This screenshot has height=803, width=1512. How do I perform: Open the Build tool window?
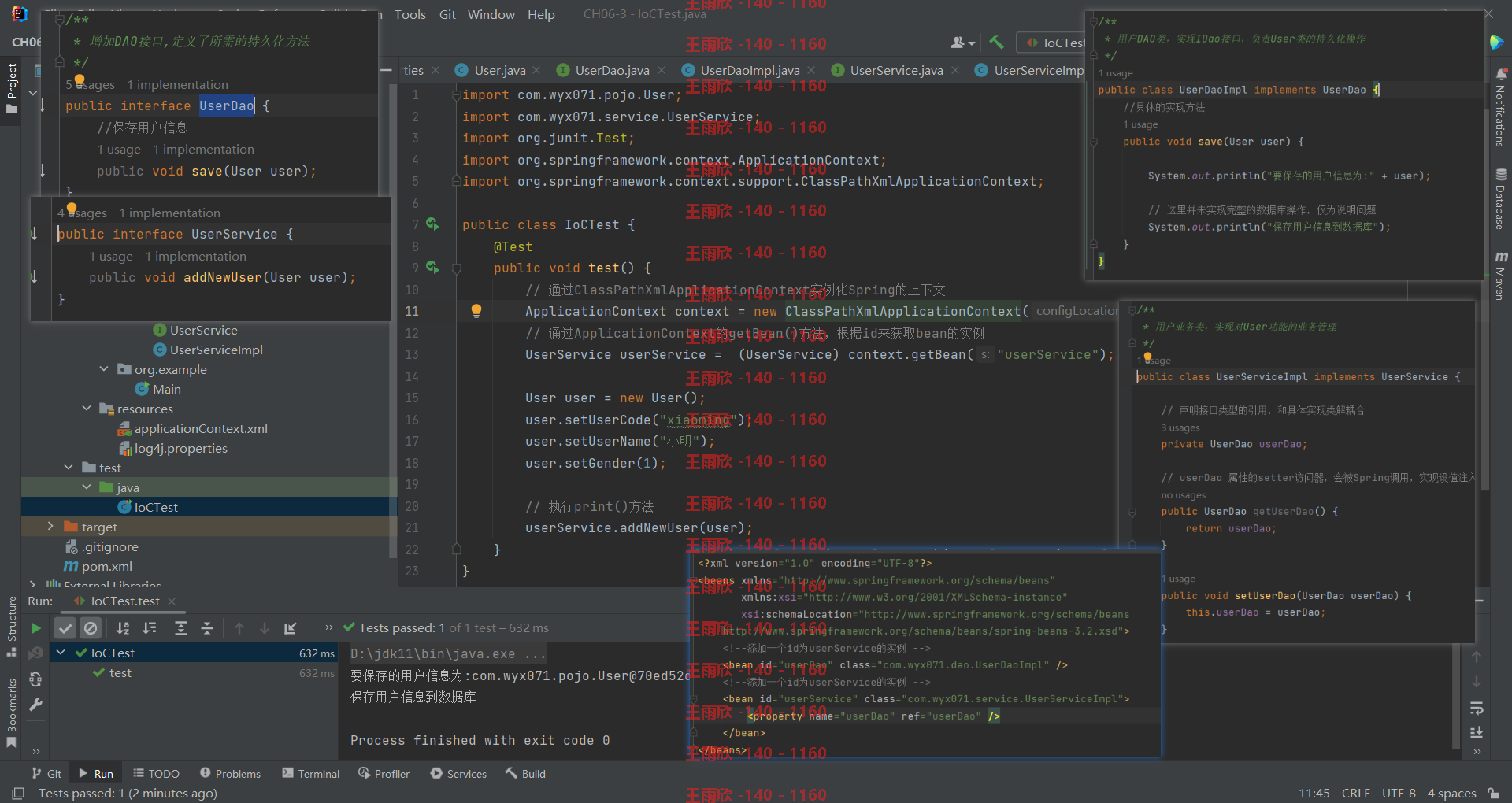tap(525, 774)
